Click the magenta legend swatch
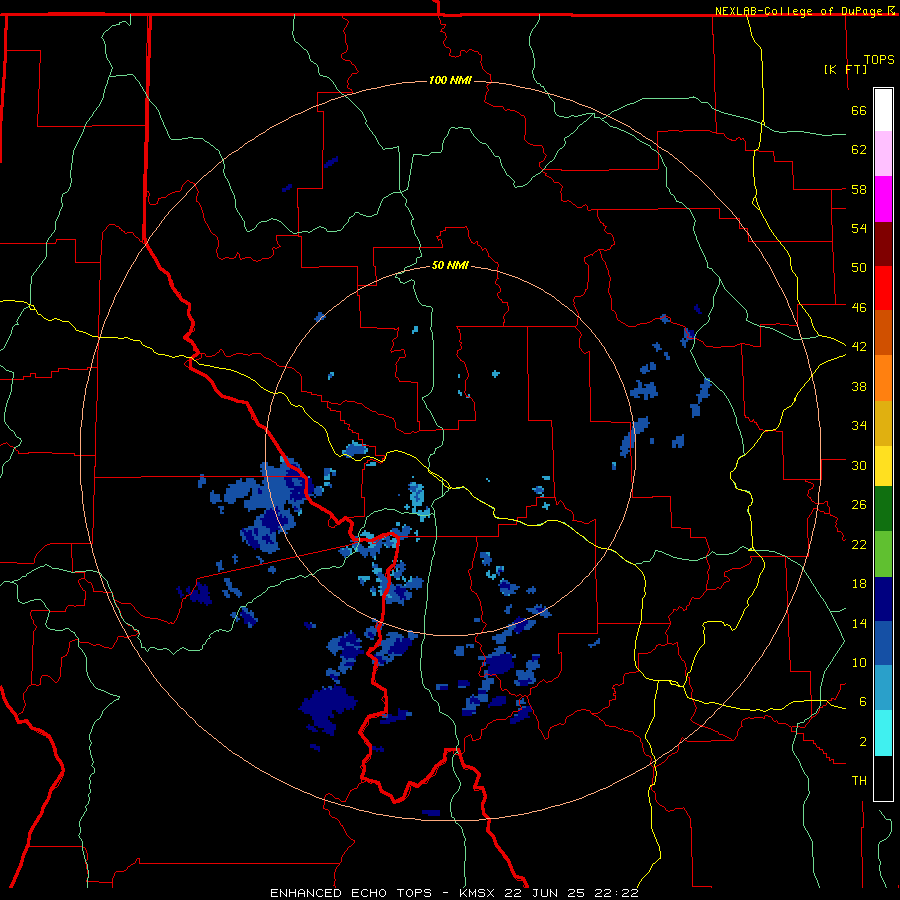Viewport: 900px width, 900px height. click(x=883, y=199)
